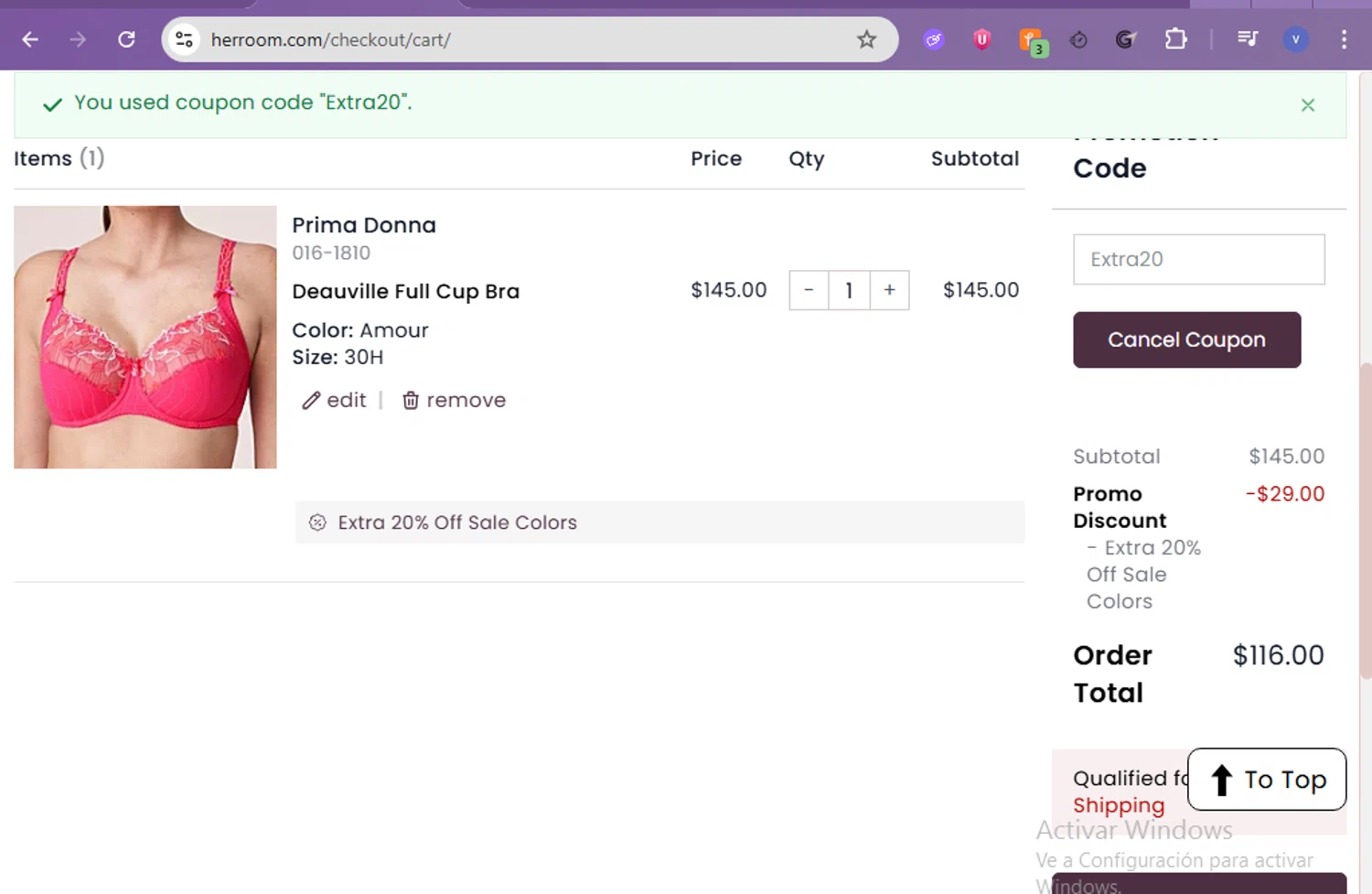Remove the bra from the cart

[455, 400]
